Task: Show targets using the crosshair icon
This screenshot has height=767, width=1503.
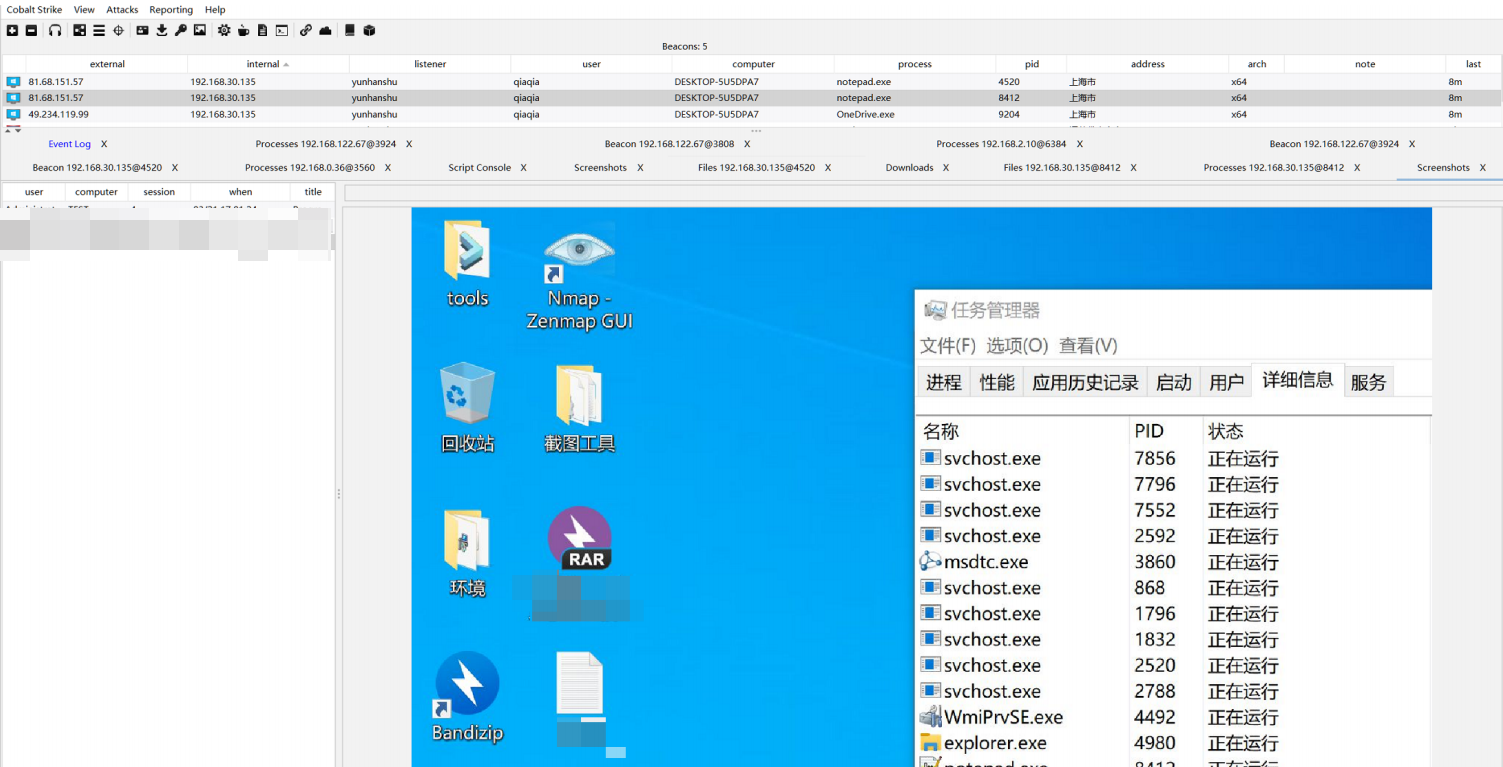Action: 118,31
